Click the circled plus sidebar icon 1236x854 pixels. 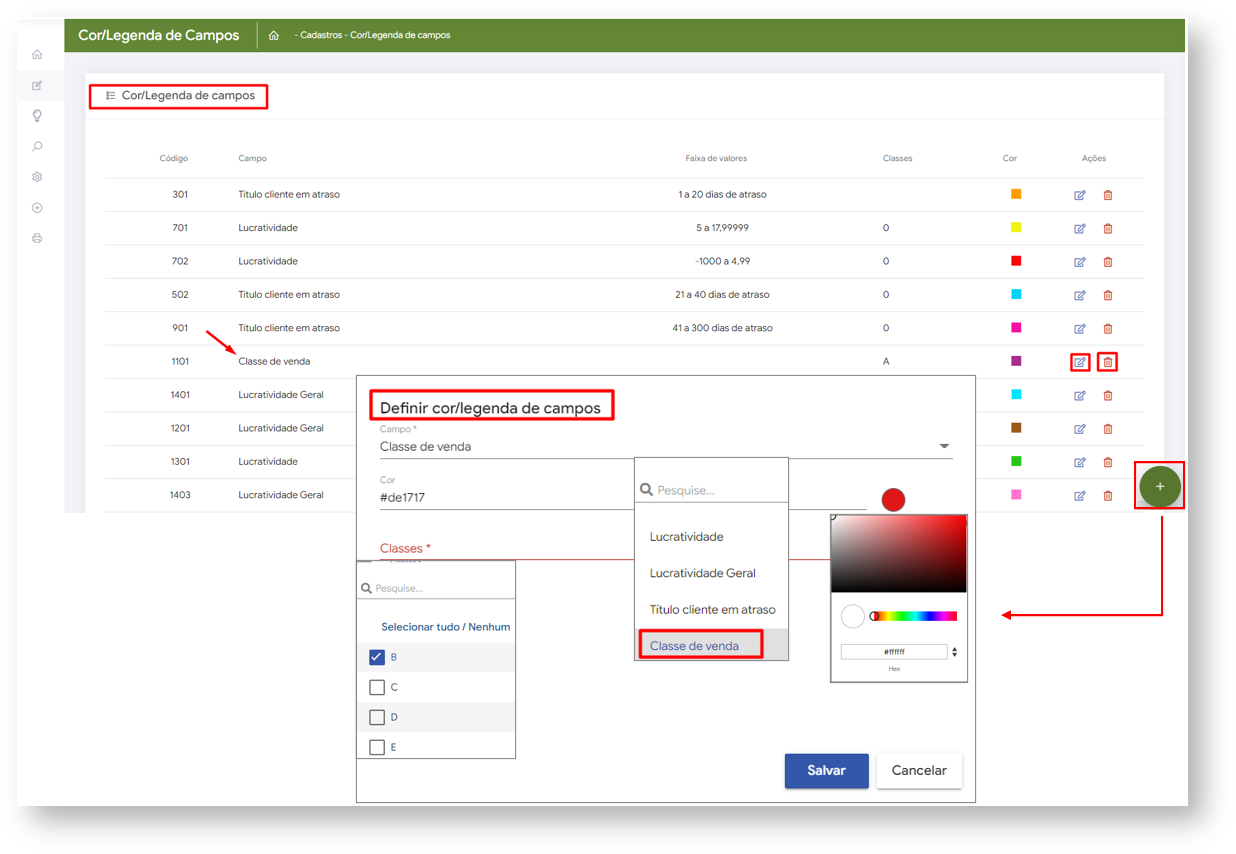pos(37,208)
